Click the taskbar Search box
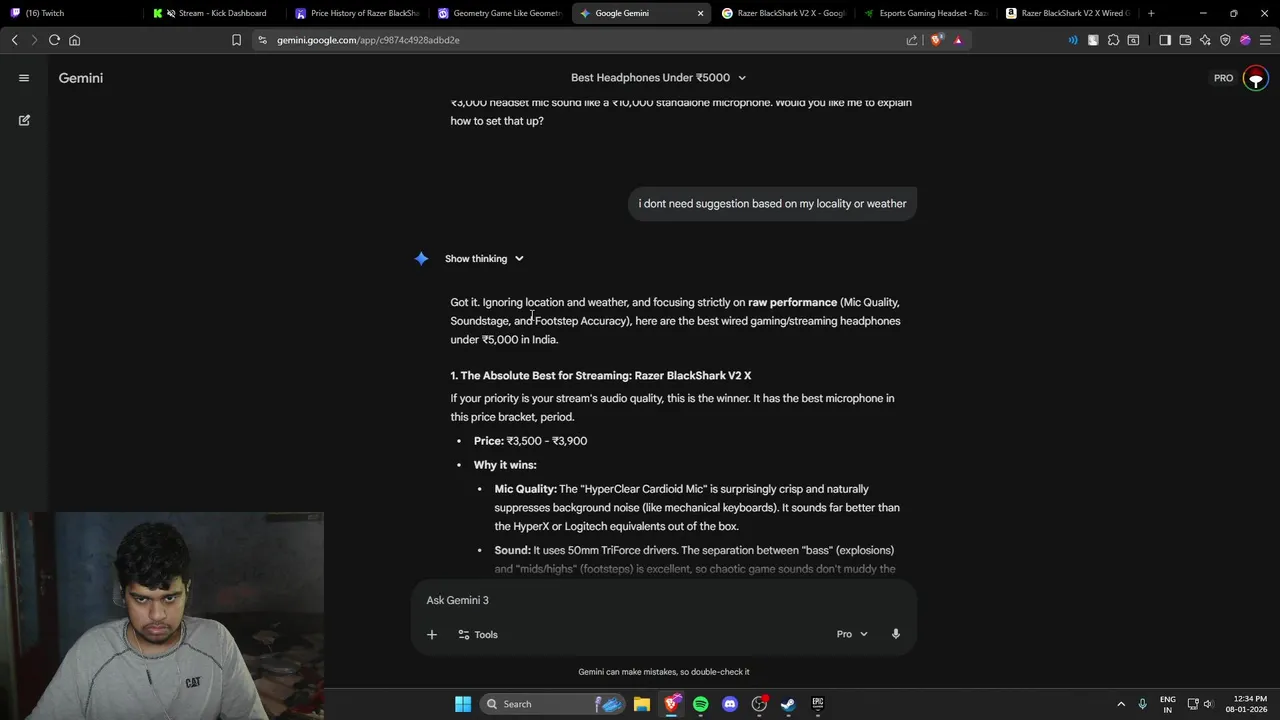 click(553, 704)
